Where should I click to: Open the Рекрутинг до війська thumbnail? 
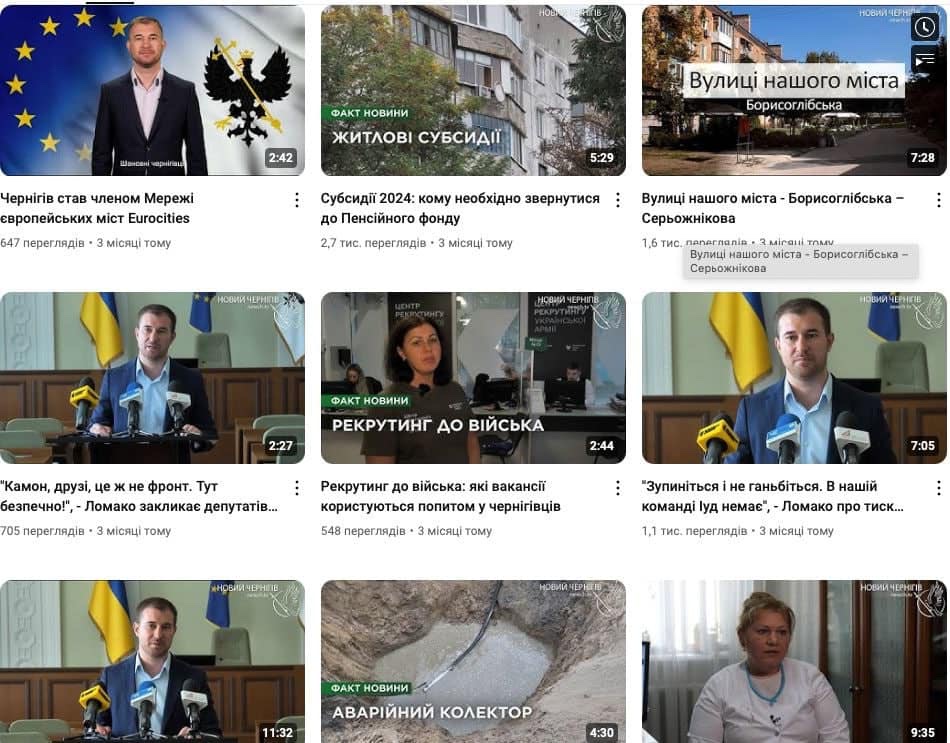coord(473,378)
